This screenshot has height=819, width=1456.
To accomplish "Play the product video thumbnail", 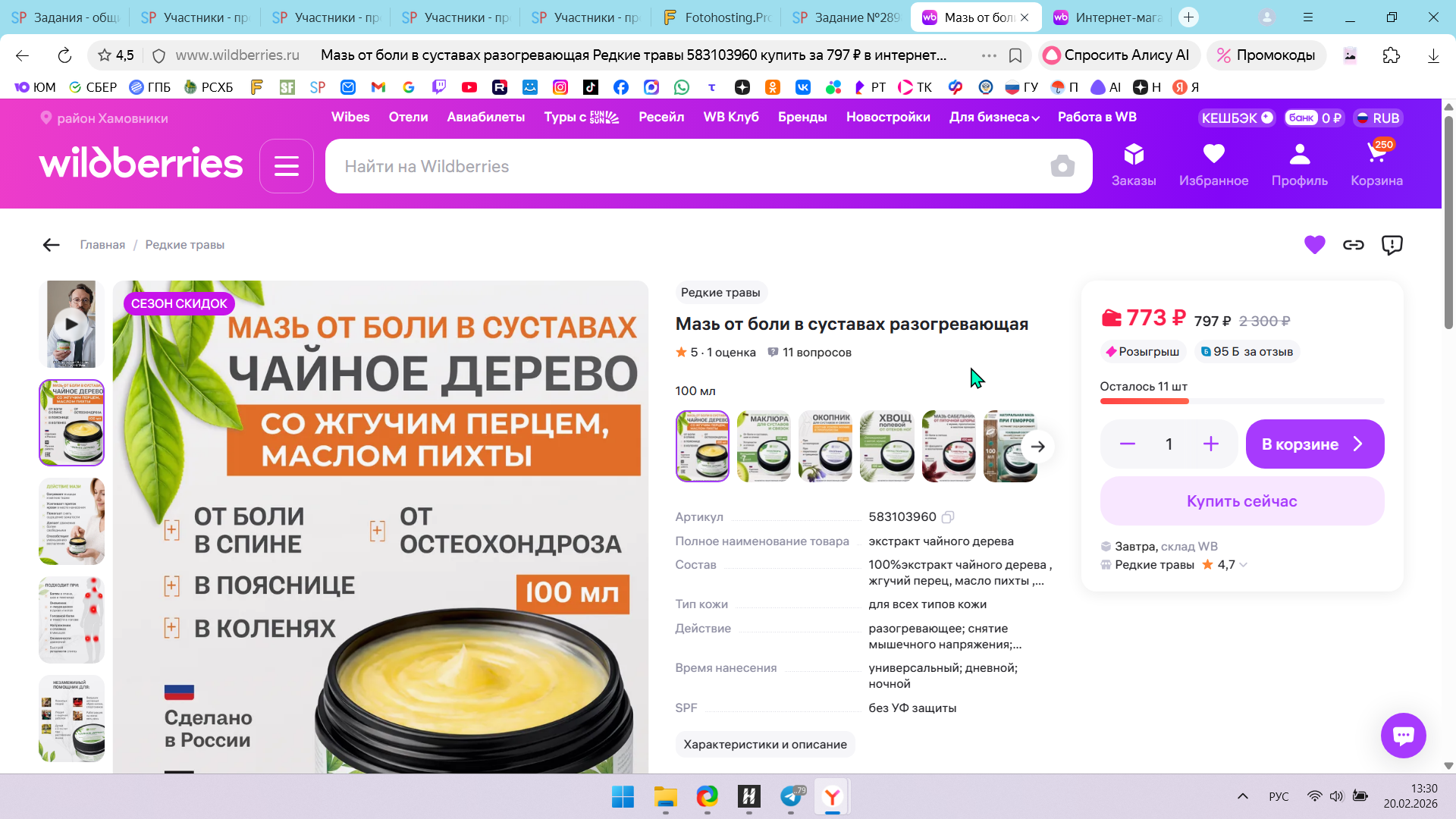I will [71, 324].
